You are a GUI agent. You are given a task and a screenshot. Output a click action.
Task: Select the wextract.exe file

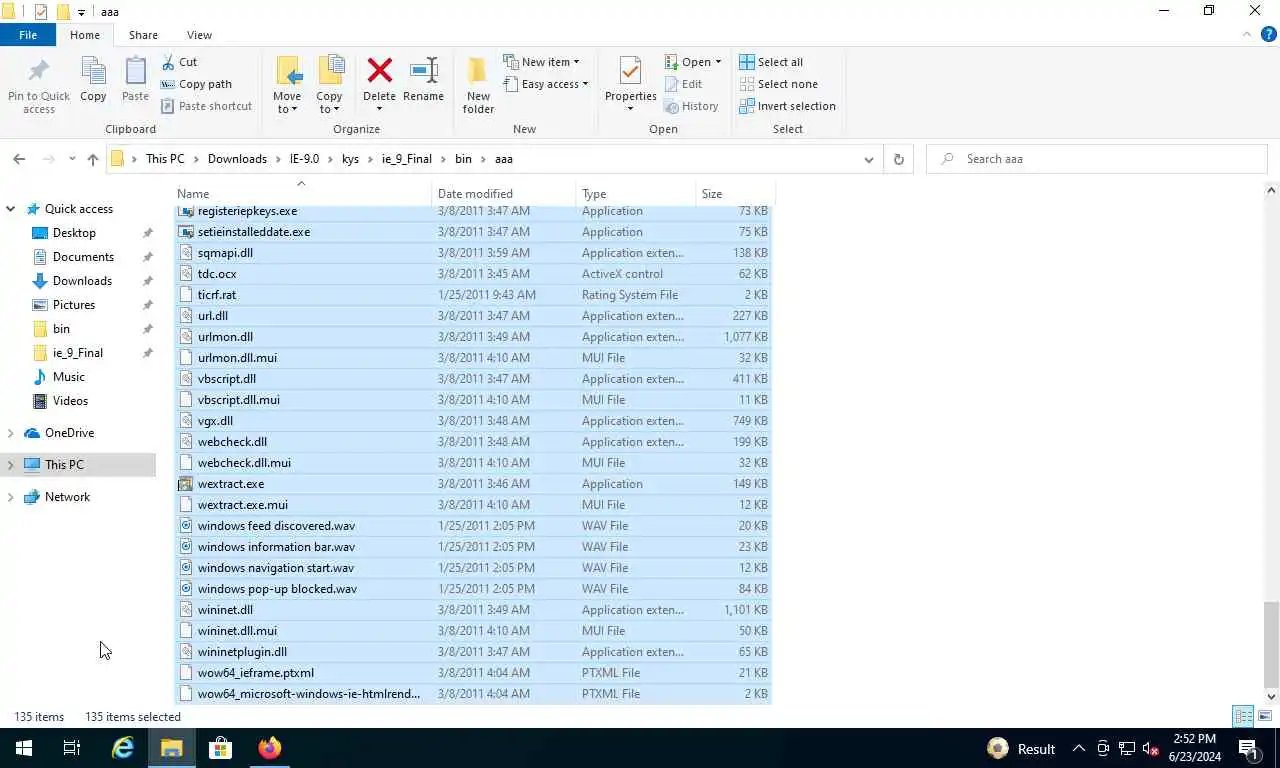coord(473,484)
